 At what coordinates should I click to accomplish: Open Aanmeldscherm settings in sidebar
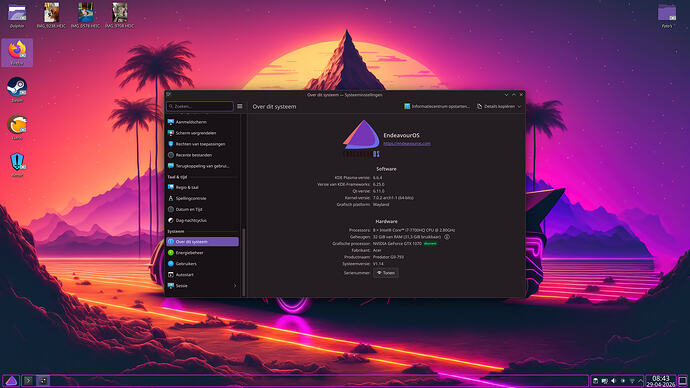202,122
